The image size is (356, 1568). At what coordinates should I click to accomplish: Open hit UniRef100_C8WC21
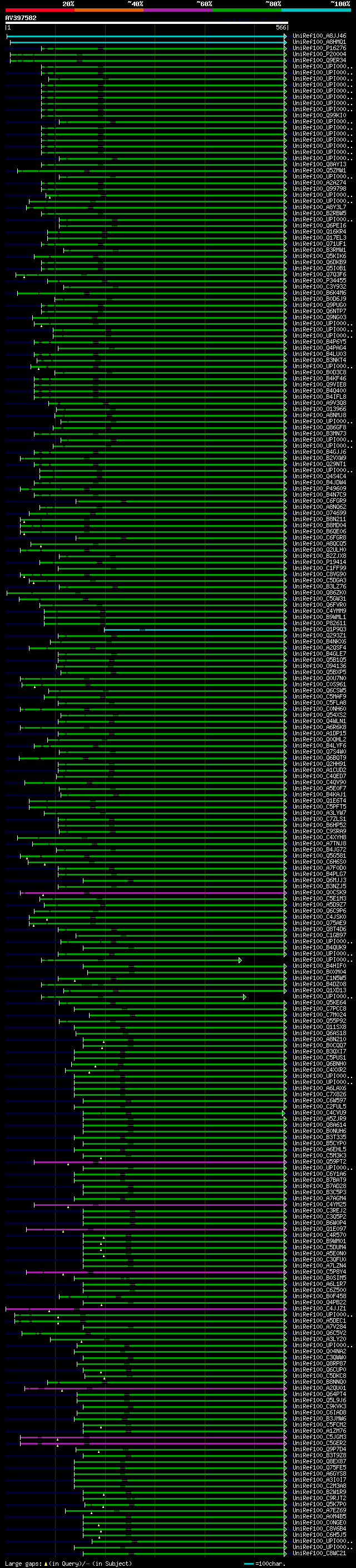coord(319,1553)
